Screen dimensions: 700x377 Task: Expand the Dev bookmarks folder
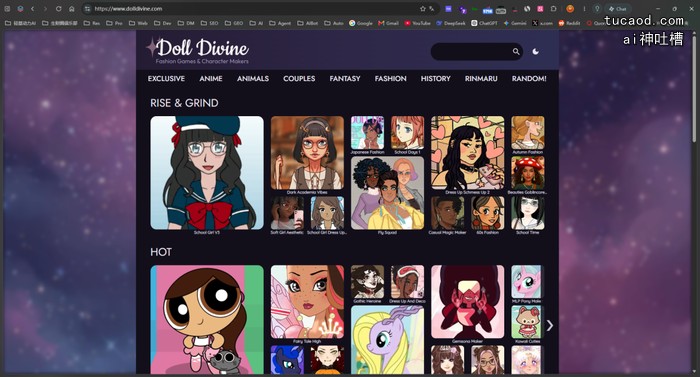[x=162, y=23]
